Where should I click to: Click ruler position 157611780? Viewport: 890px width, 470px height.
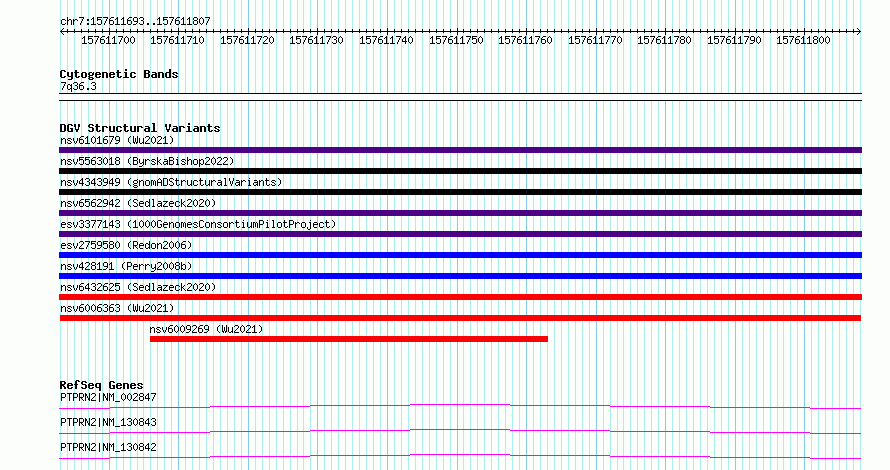(x=664, y=40)
